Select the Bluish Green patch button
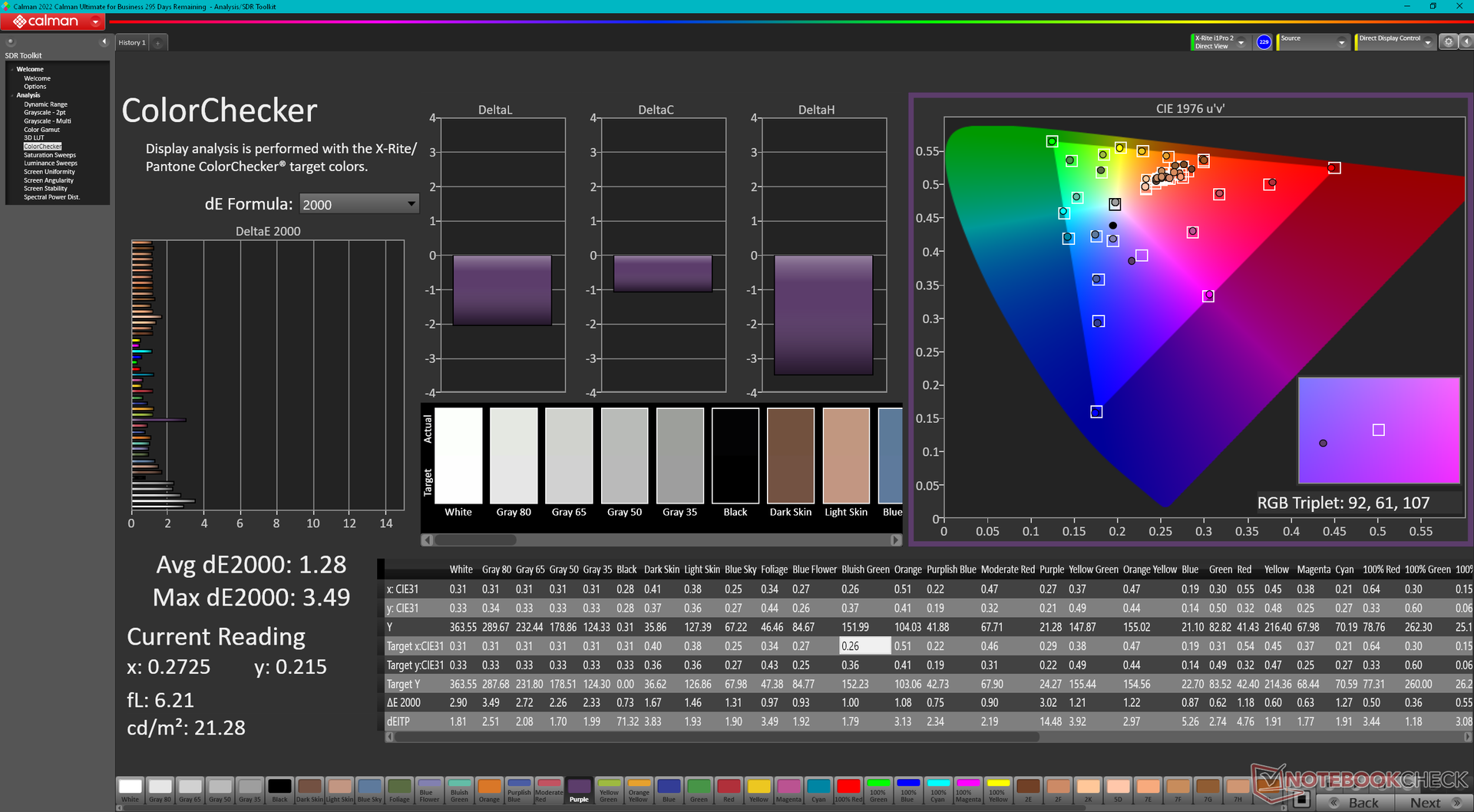Image resolution: width=1474 pixels, height=812 pixels. tap(459, 790)
